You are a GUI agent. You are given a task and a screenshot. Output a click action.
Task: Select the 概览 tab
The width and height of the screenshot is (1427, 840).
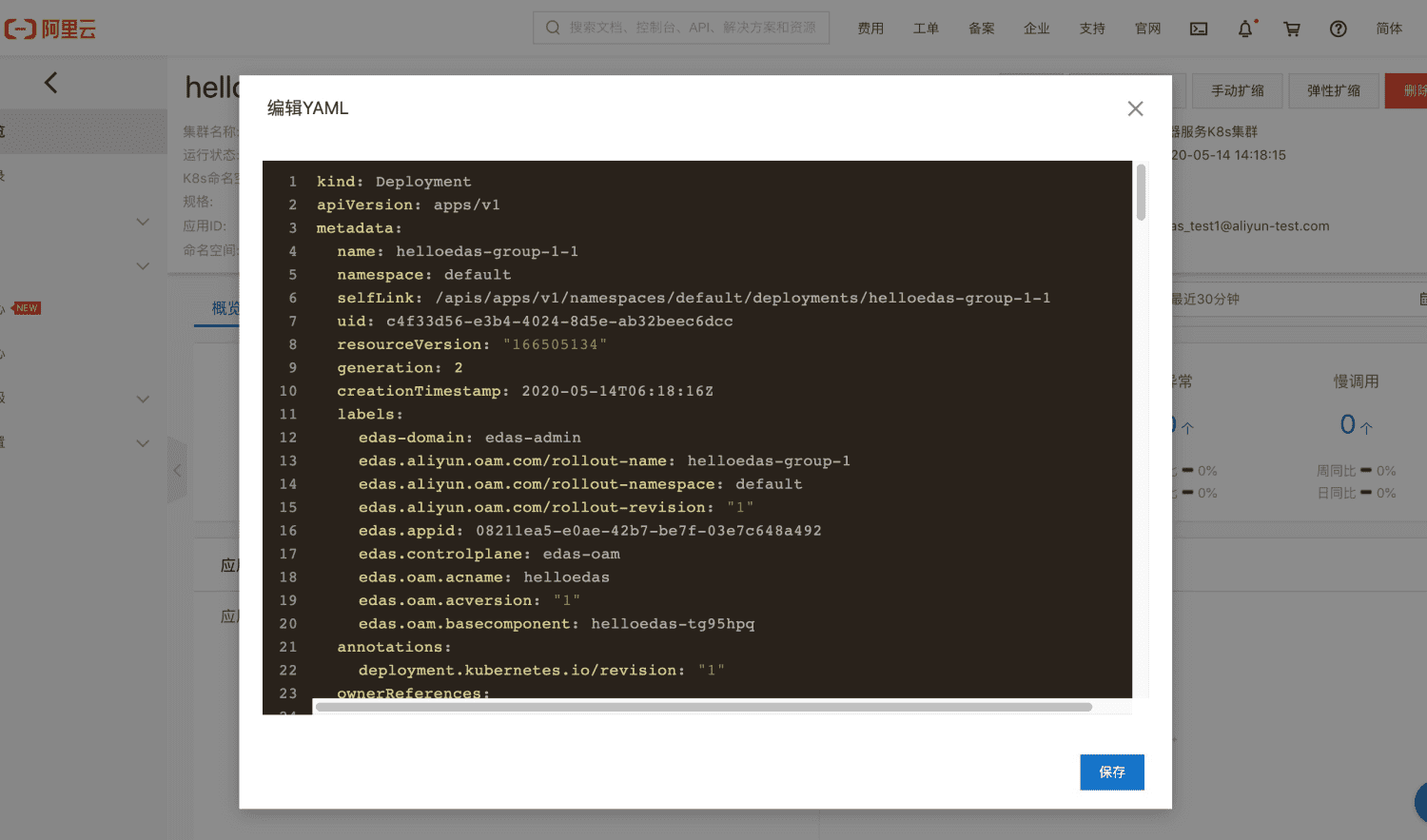coord(225,308)
